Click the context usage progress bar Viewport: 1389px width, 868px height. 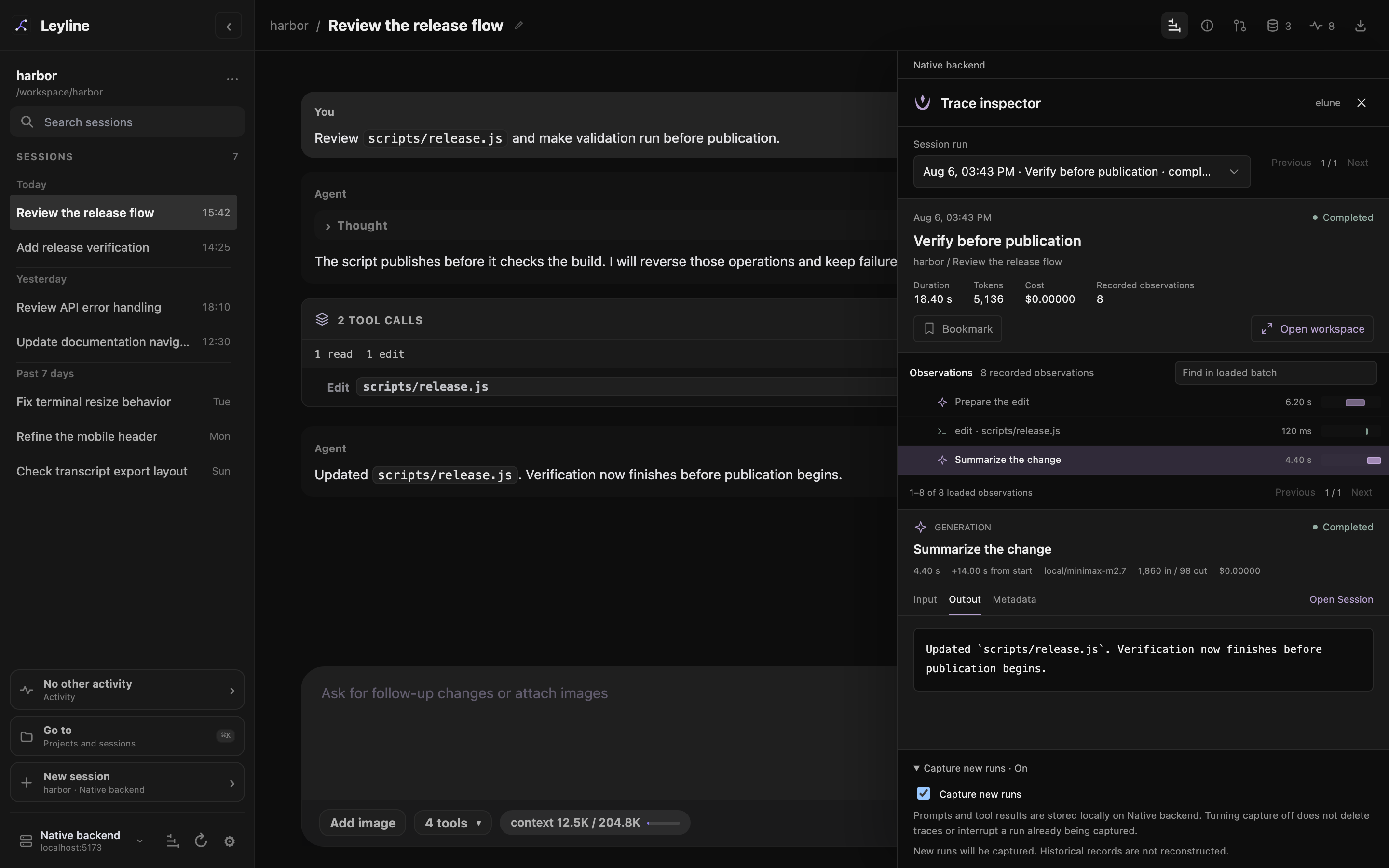(664, 823)
